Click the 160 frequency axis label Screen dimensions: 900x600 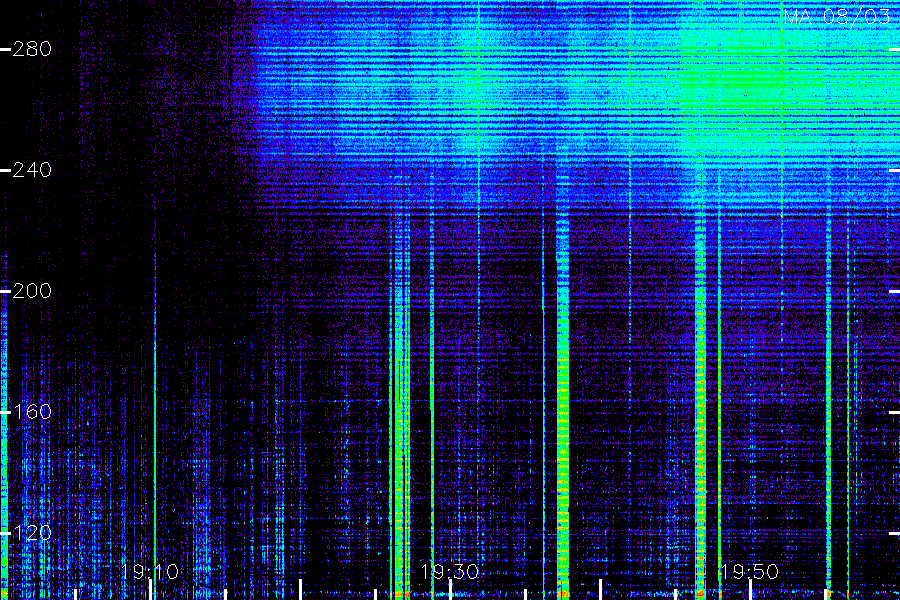[x=32, y=412]
